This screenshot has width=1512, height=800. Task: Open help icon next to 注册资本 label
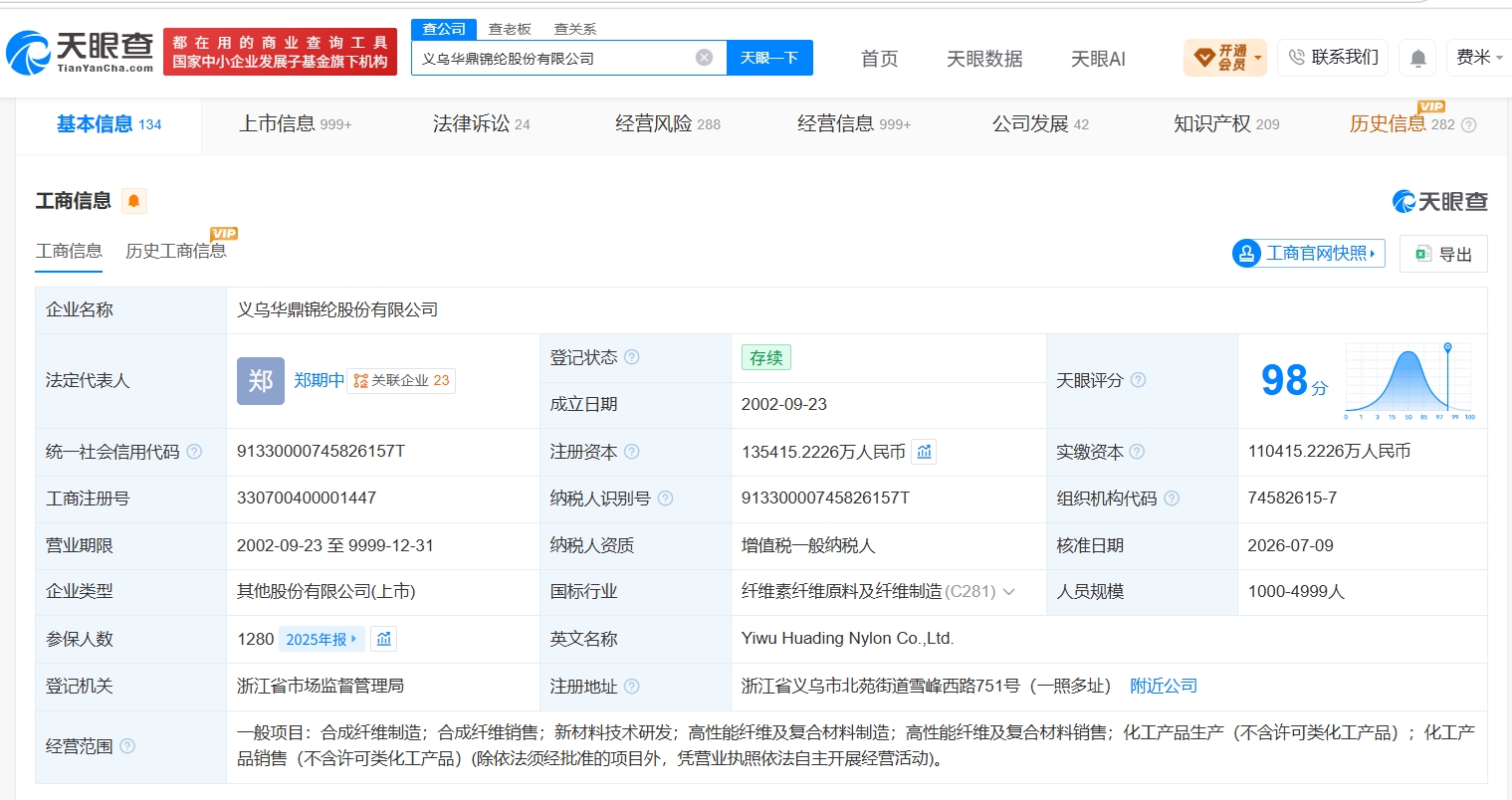pos(631,452)
